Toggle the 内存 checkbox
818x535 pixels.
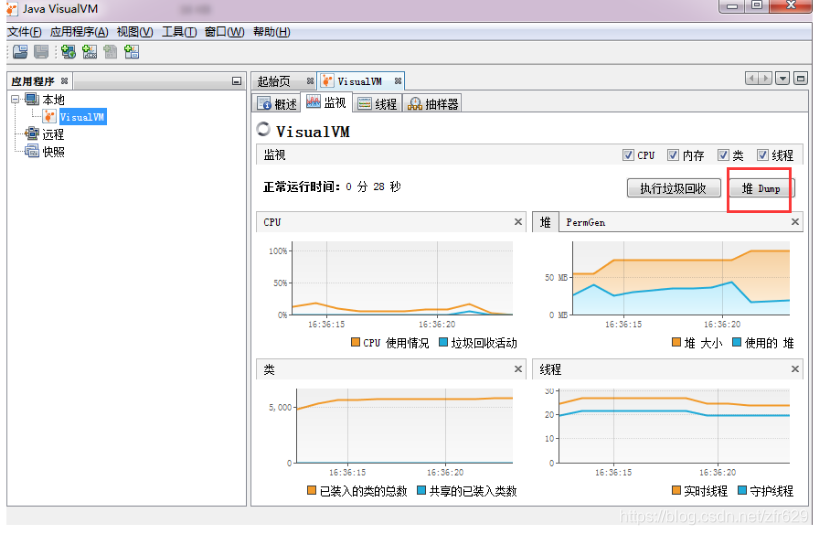coord(673,155)
